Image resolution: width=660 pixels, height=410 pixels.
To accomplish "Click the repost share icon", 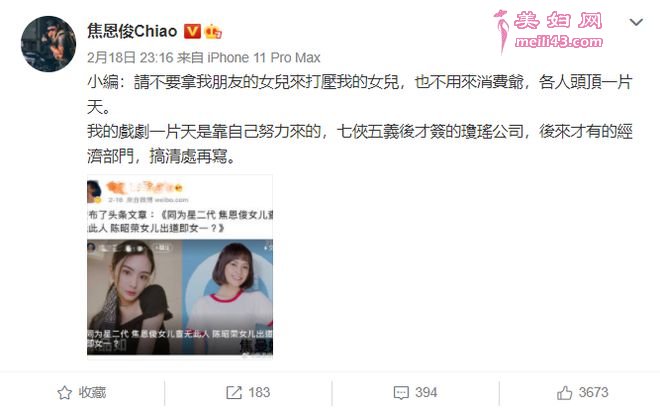I will [x=234, y=393].
